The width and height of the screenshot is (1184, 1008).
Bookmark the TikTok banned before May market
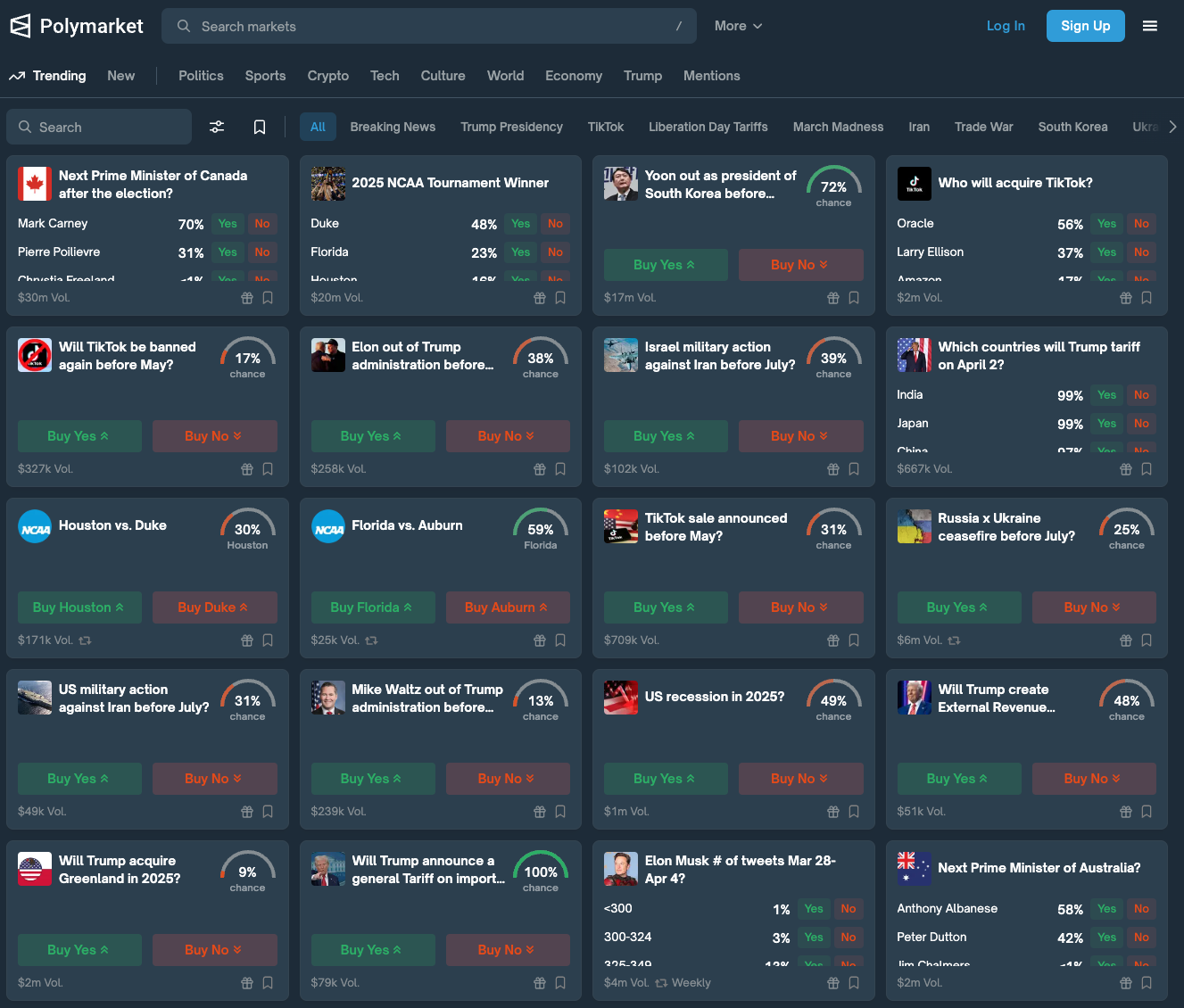click(268, 469)
